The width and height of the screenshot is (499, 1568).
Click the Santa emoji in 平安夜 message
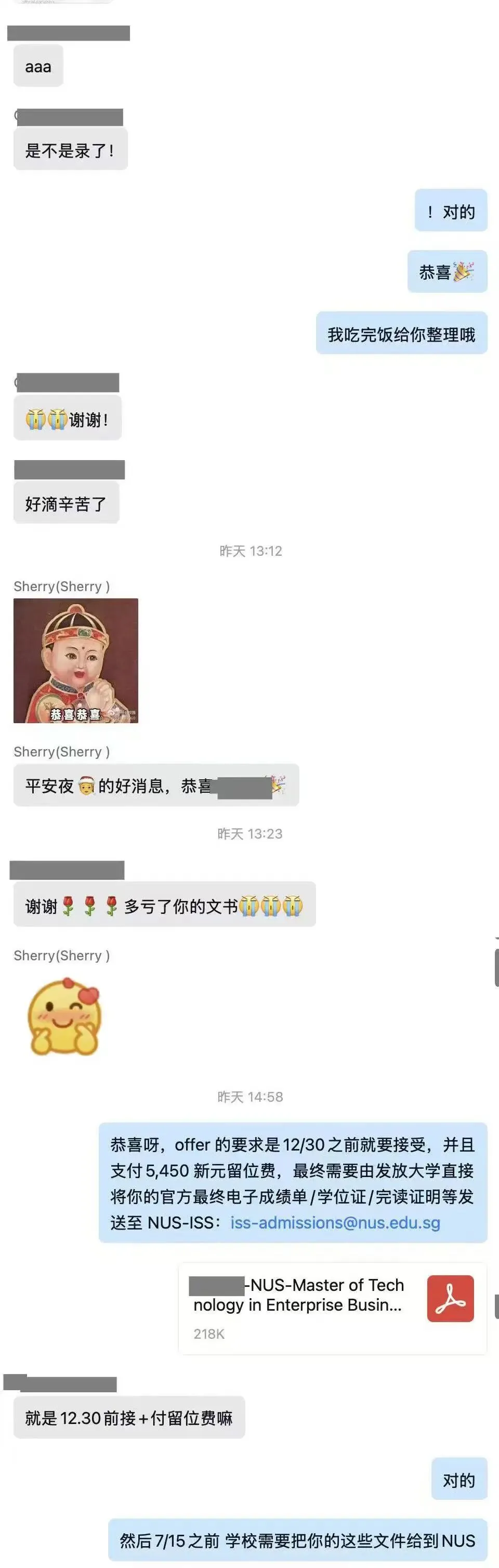coord(86,786)
